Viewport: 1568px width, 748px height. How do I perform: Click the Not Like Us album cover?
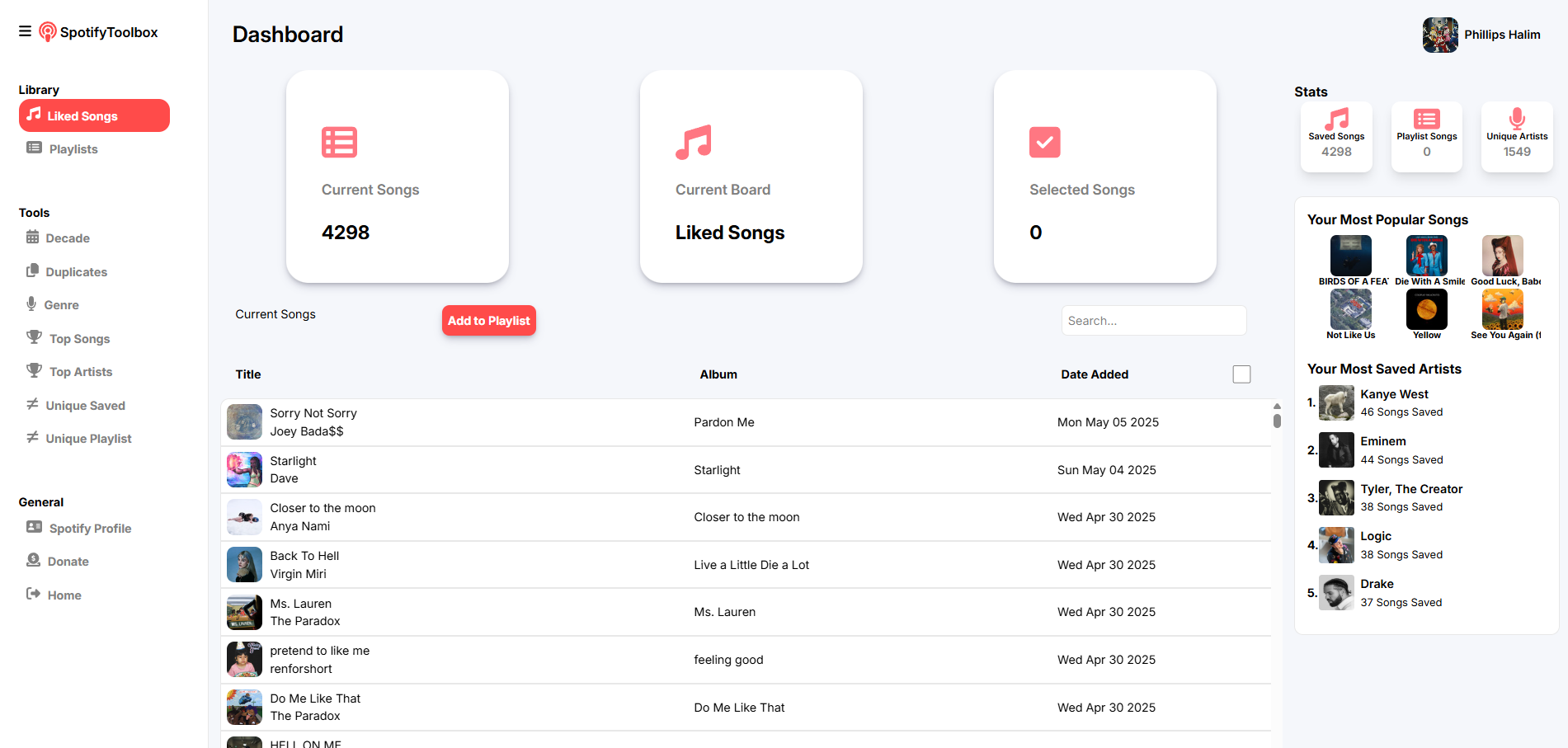pos(1350,310)
